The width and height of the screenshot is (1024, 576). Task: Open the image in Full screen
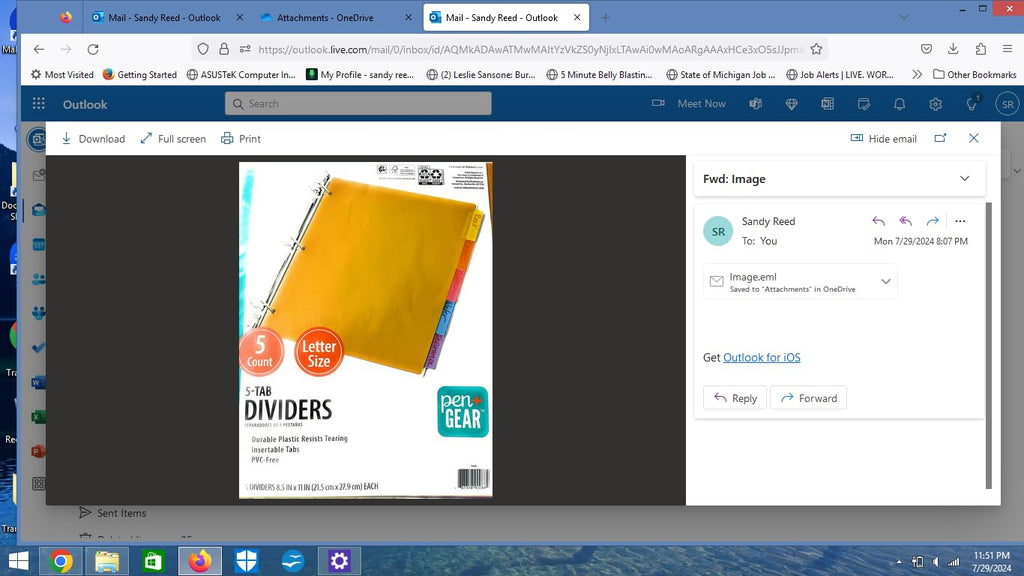173,138
